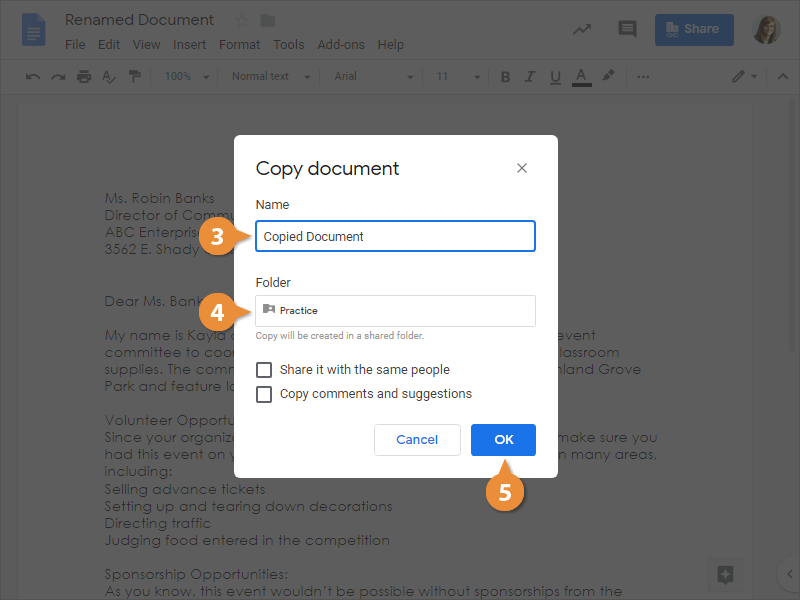Open the font size 11 dropdown
The height and width of the screenshot is (600, 800).
458,77
